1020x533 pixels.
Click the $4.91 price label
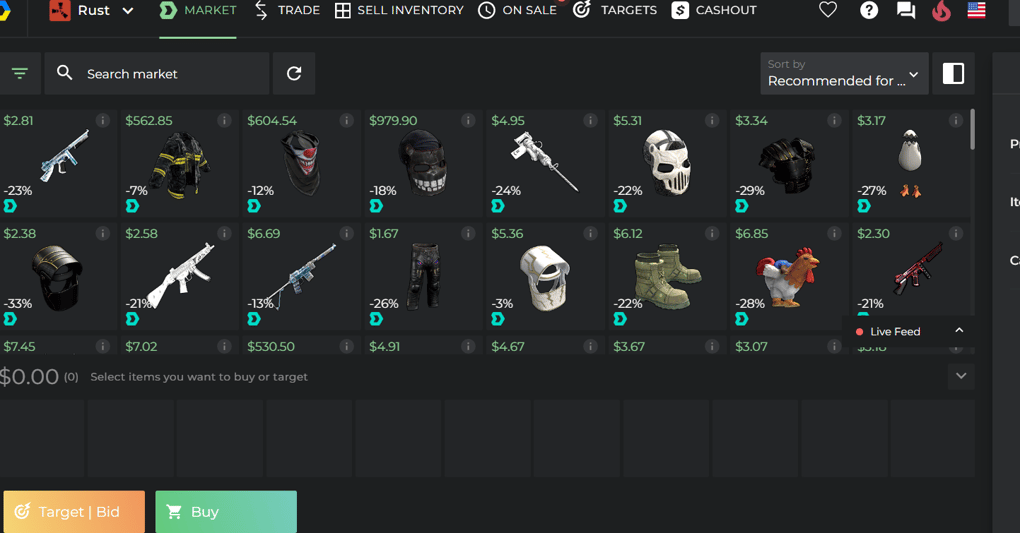[x=384, y=346]
